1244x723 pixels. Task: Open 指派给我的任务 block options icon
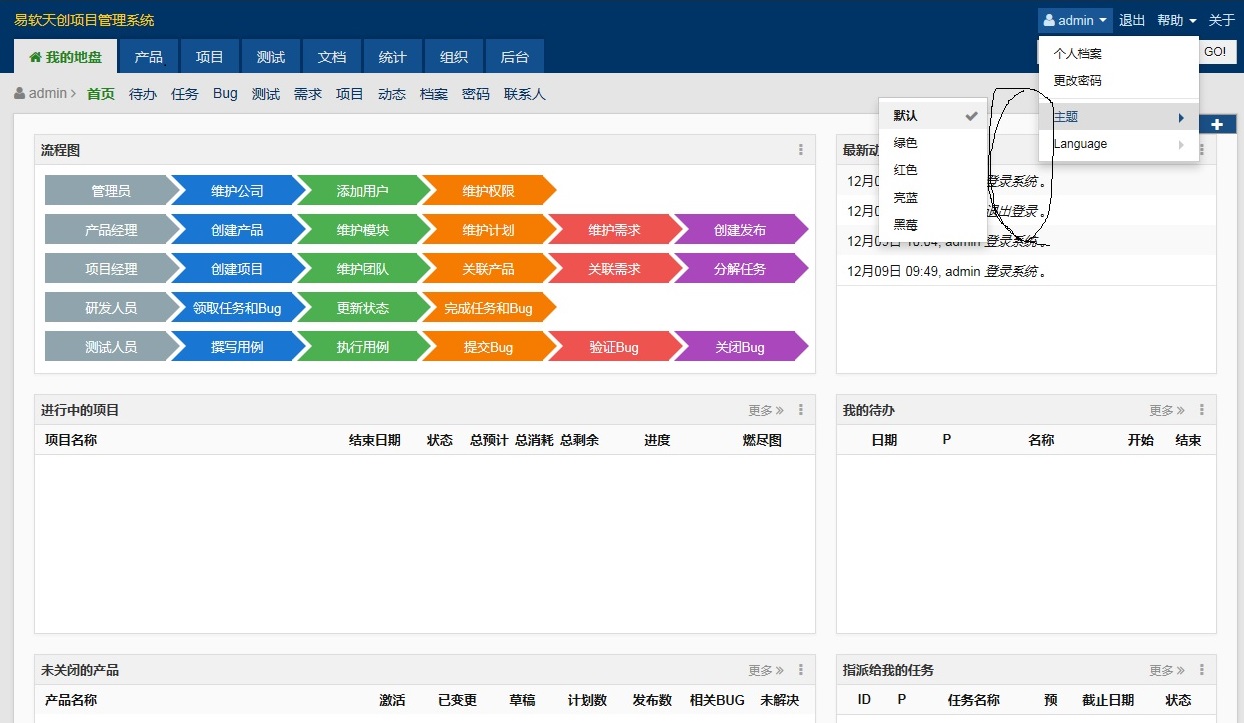tap(1202, 670)
